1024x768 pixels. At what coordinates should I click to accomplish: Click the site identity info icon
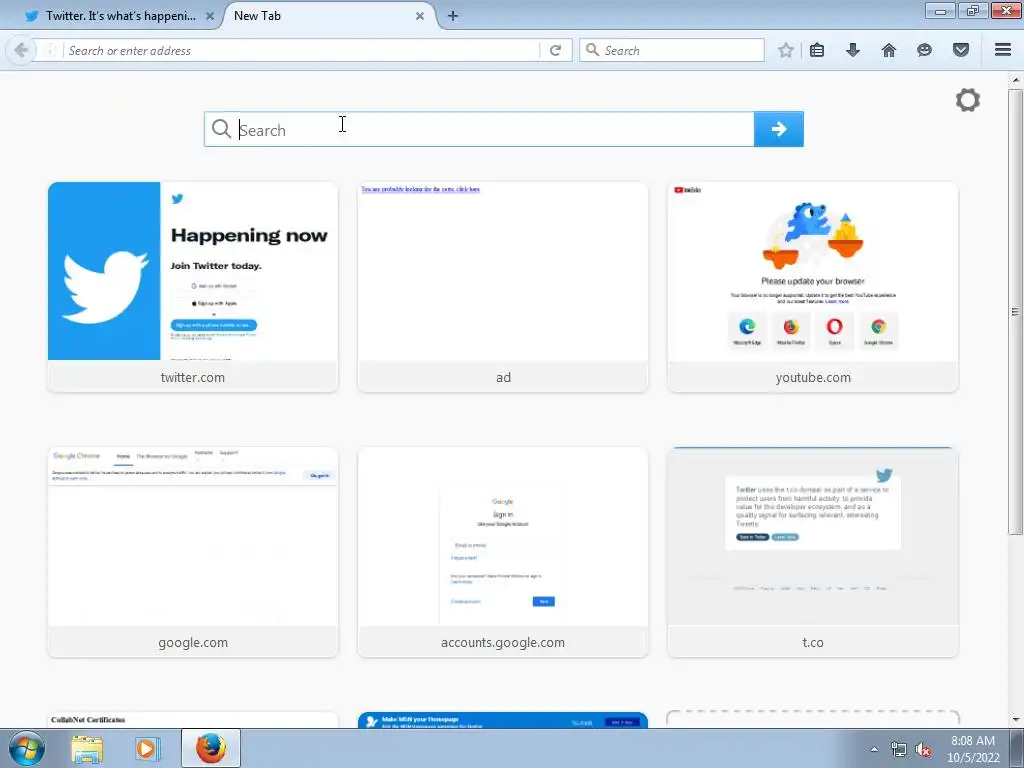pos(50,50)
